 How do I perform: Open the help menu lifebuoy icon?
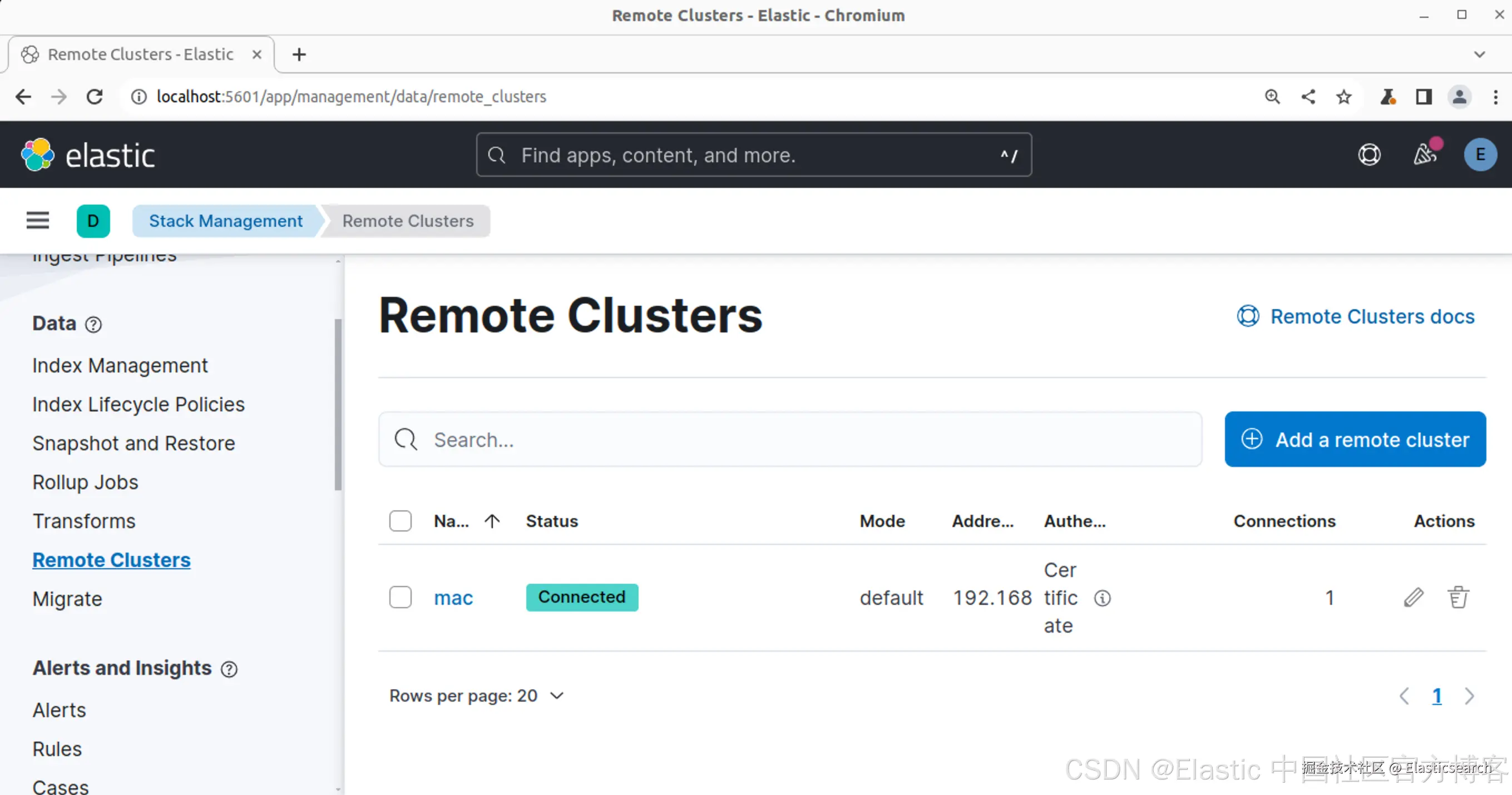pos(1370,155)
